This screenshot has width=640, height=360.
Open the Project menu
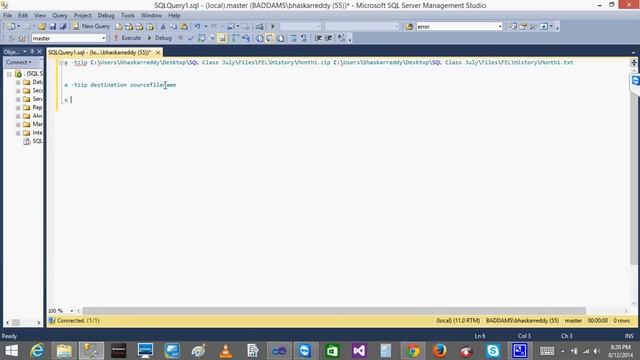click(x=82, y=15)
